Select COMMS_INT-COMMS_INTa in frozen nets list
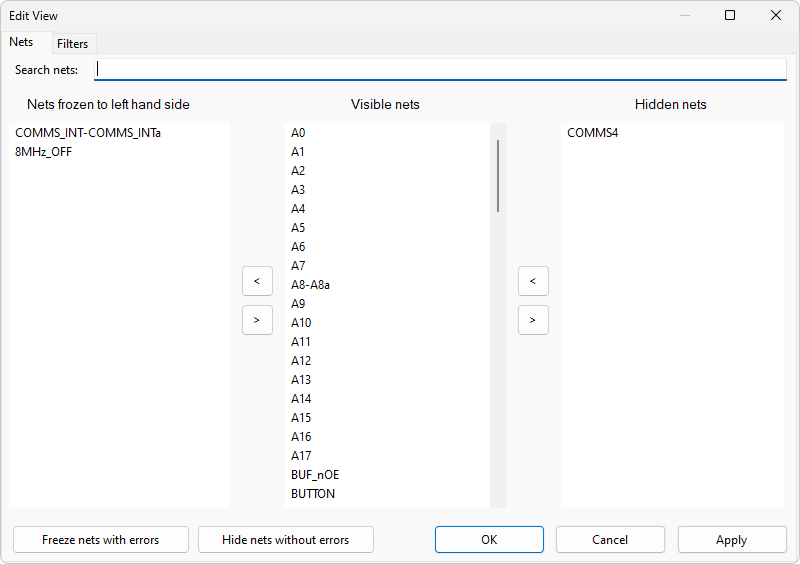Screen dimensions: 800x564 tap(88, 133)
